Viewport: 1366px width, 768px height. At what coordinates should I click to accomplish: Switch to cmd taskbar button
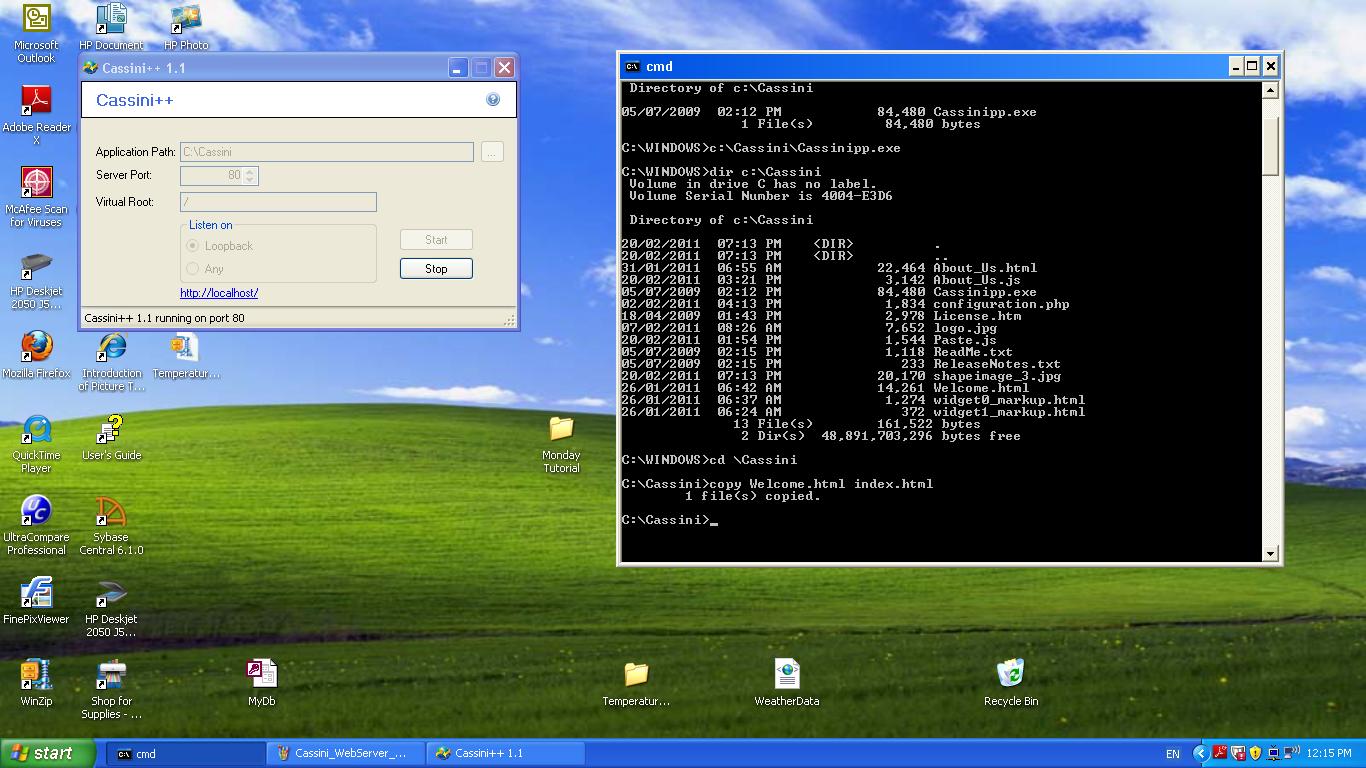[185, 754]
